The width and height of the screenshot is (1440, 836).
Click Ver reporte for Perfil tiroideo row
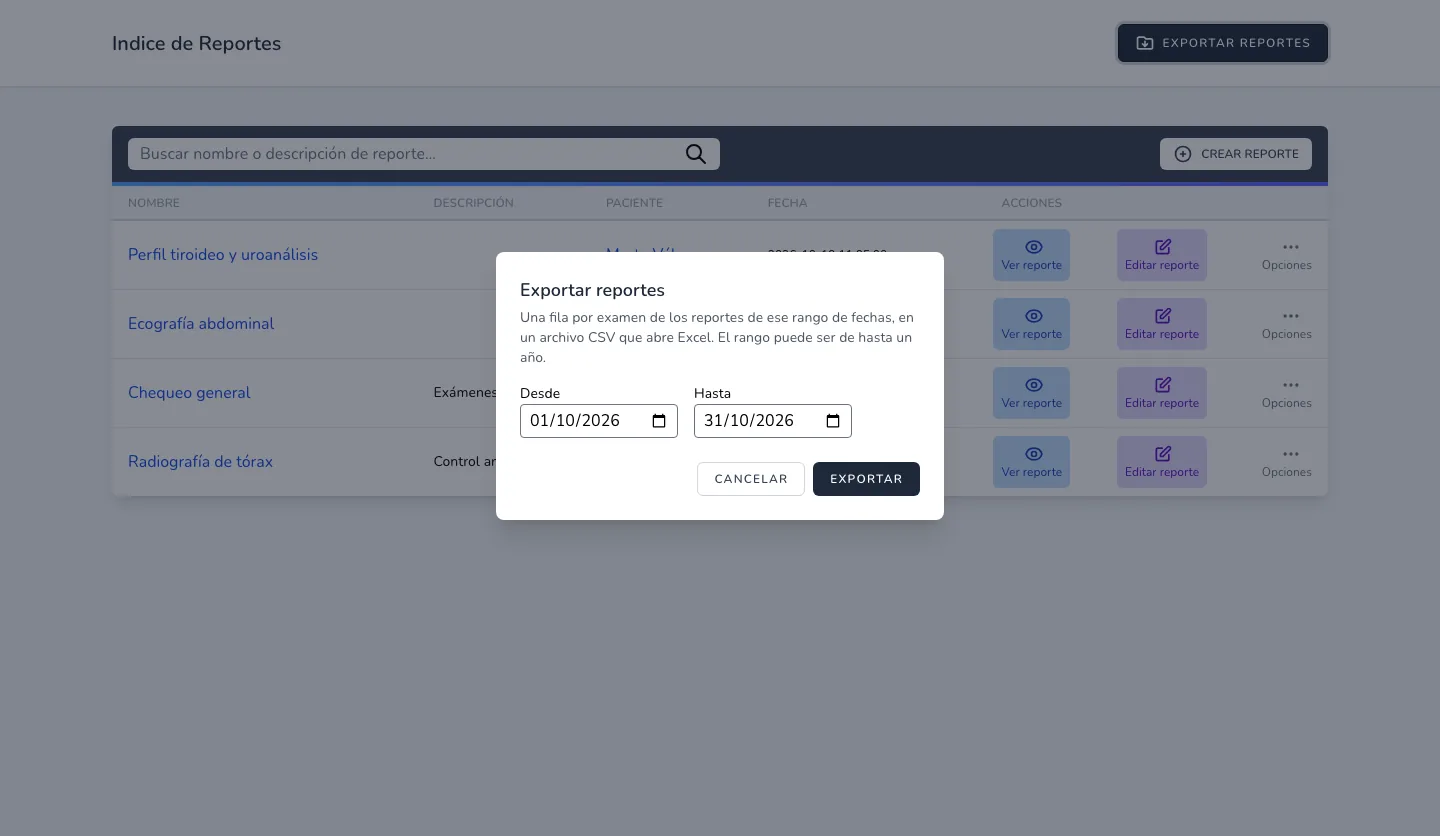coord(1031,255)
